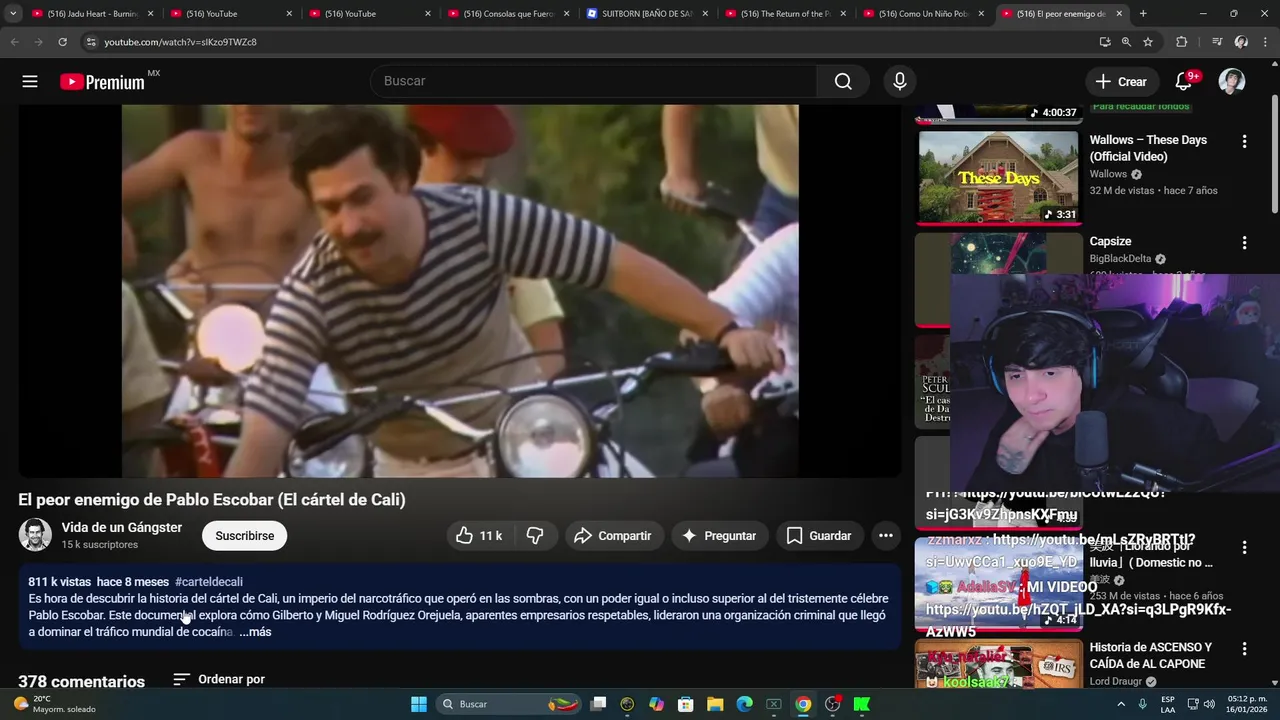Close the El peor enemigo tab

(1119, 14)
